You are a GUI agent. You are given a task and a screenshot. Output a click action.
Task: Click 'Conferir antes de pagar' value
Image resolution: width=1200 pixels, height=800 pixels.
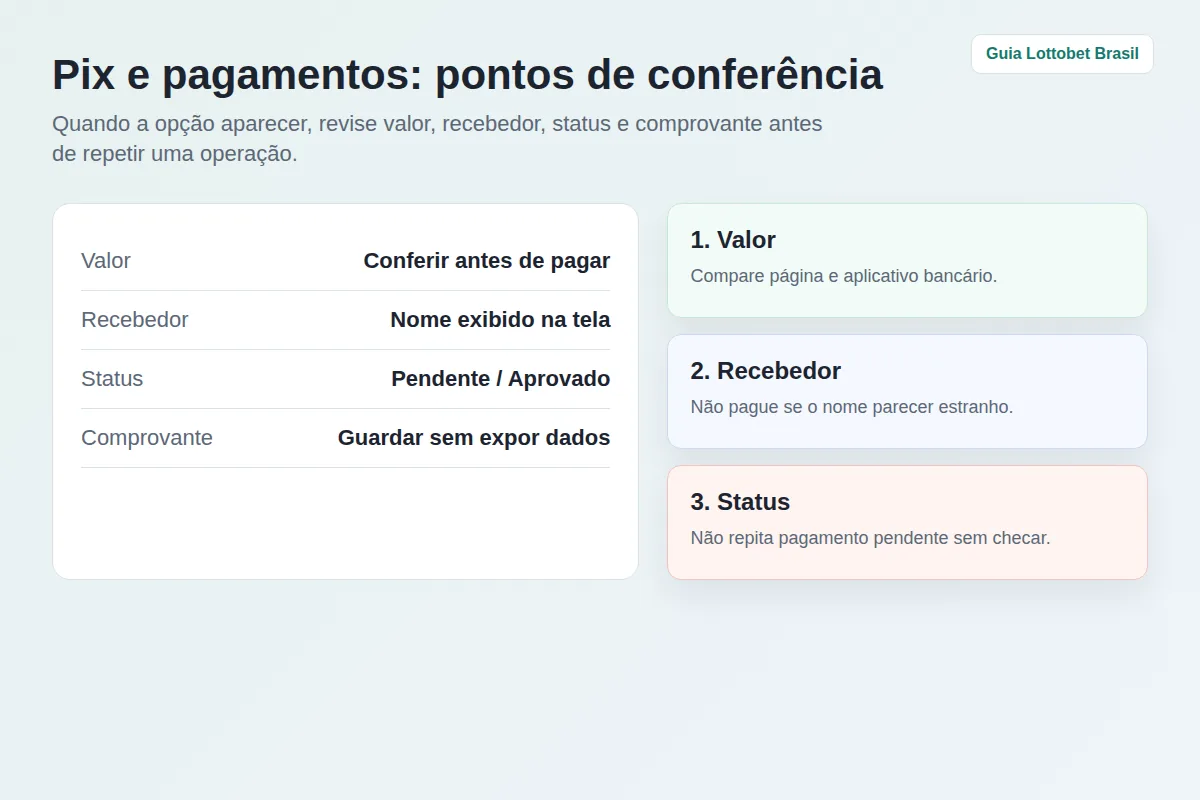[x=487, y=261]
